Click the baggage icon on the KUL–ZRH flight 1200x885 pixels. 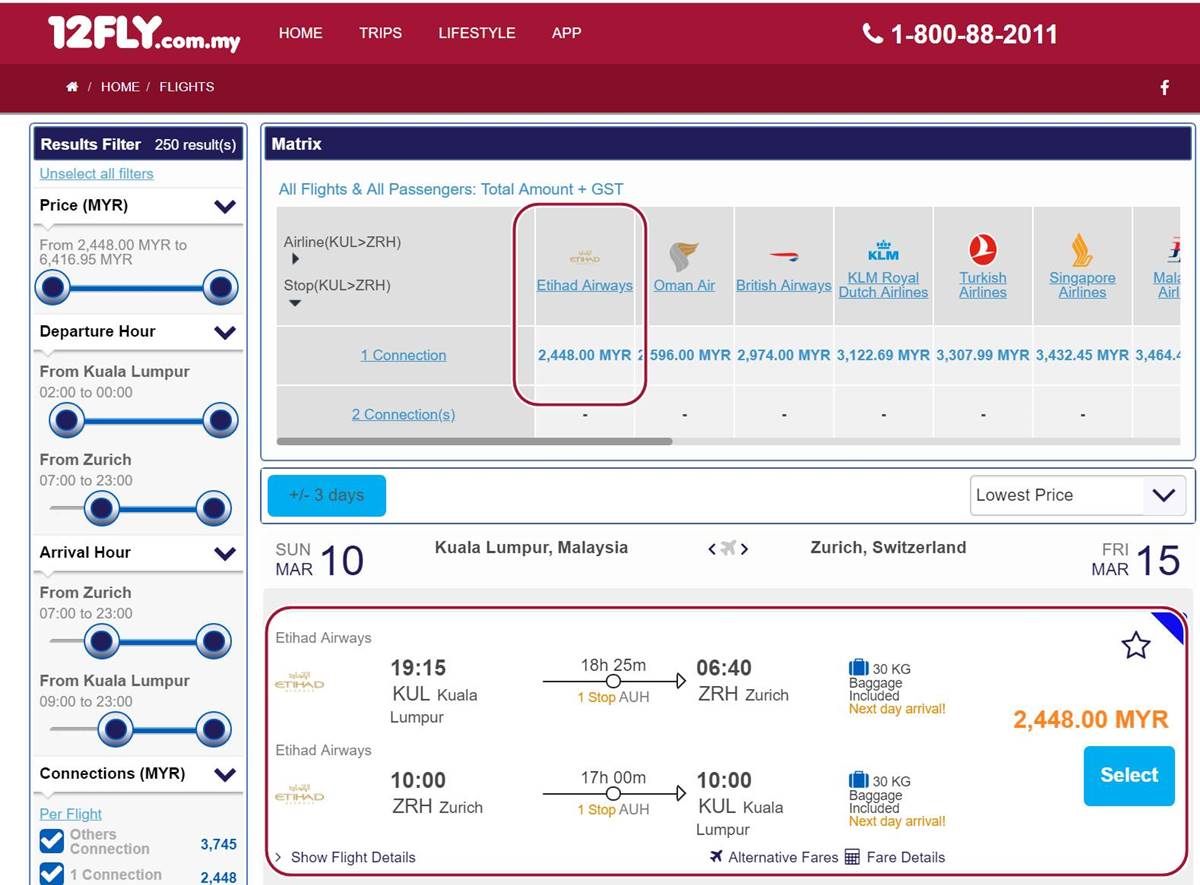(858, 668)
